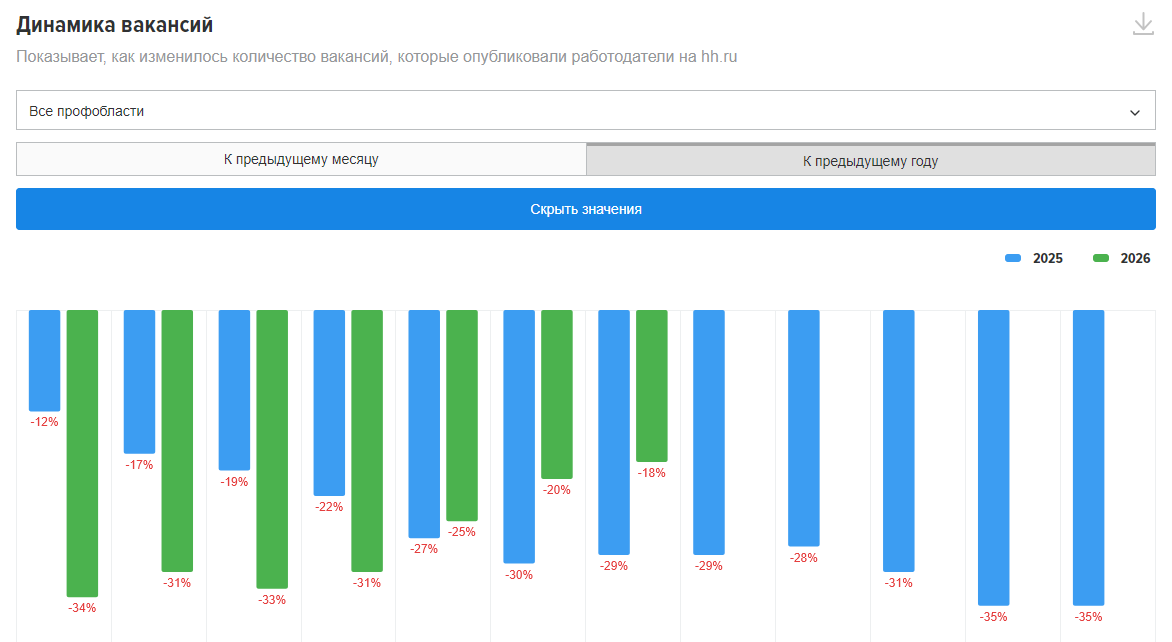Select the blue bar labeled -12%
The height and width of the screenshot is (642, 1172).
pos(44,360)
